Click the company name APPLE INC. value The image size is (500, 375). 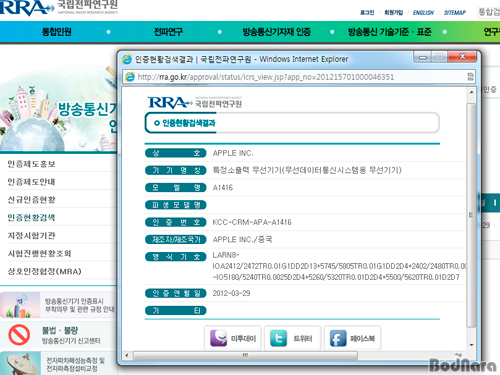click(233, 153)
